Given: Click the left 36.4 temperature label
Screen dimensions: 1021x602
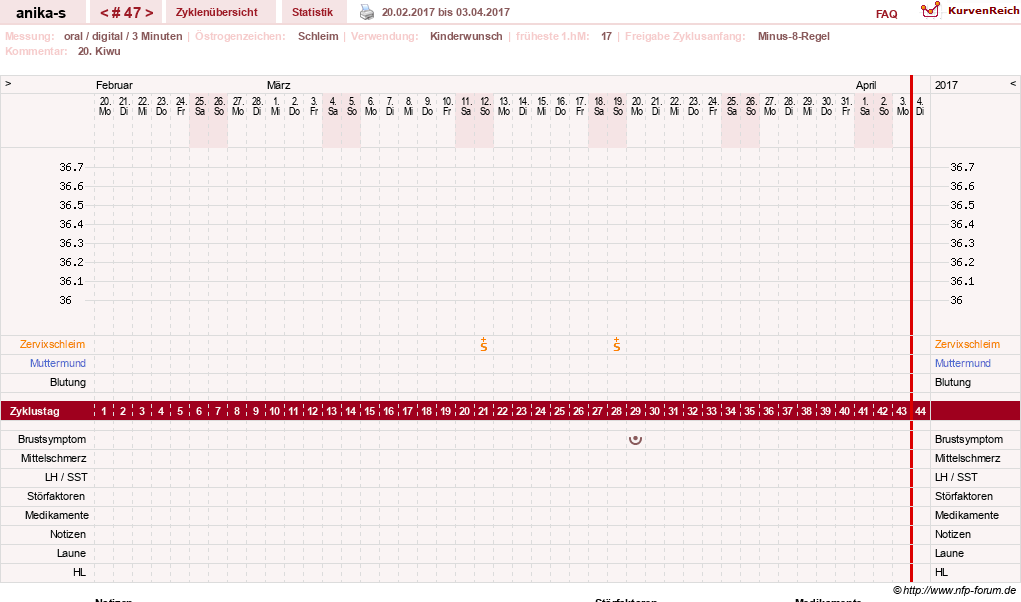Looking at the screenshot, I should coord(72,224).
